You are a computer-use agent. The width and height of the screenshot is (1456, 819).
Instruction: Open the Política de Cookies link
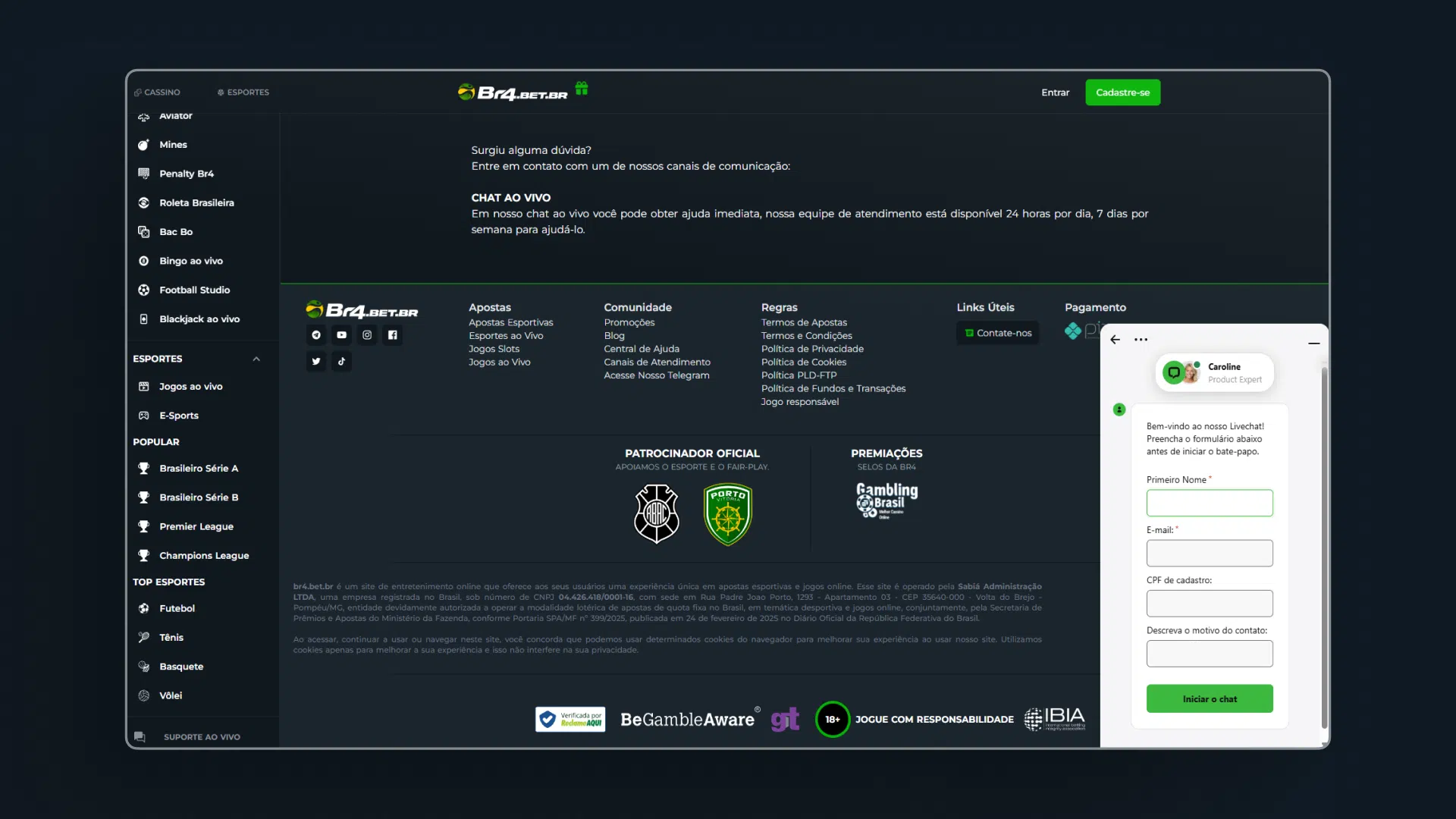804,362
